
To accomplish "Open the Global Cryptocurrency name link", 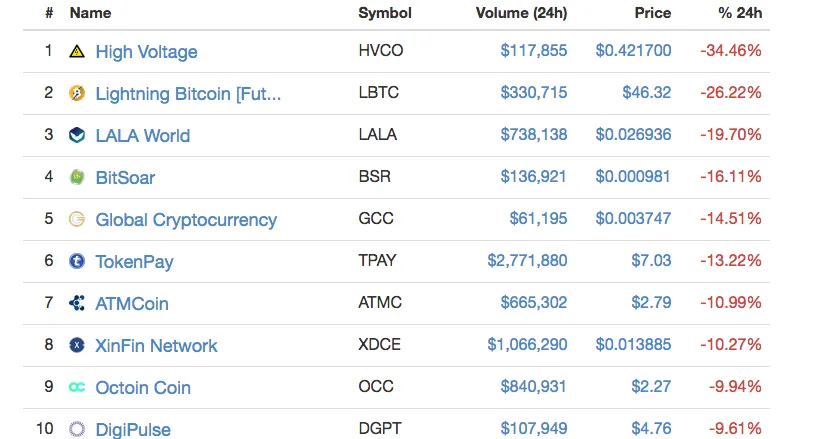I will 186,220.
